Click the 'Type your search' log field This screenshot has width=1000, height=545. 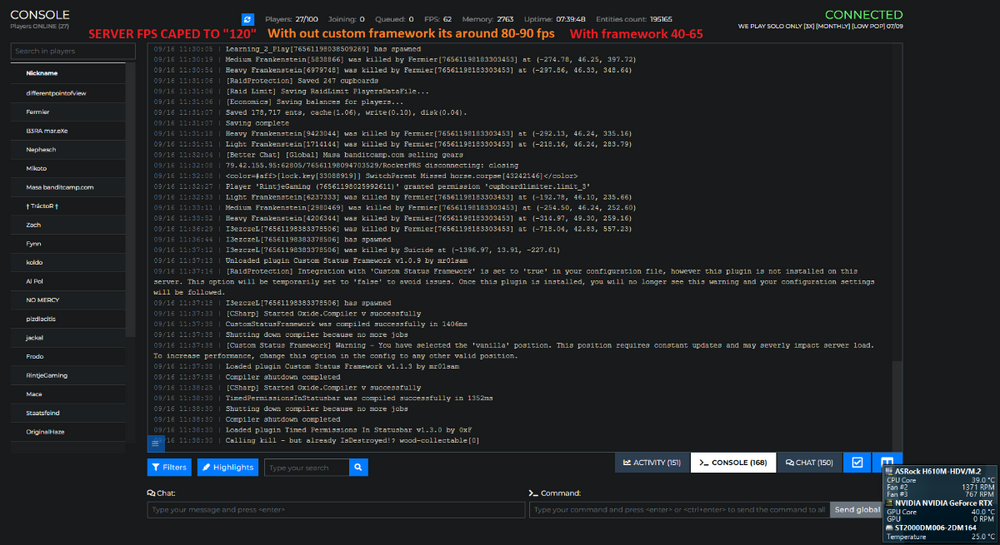point(306,467)
